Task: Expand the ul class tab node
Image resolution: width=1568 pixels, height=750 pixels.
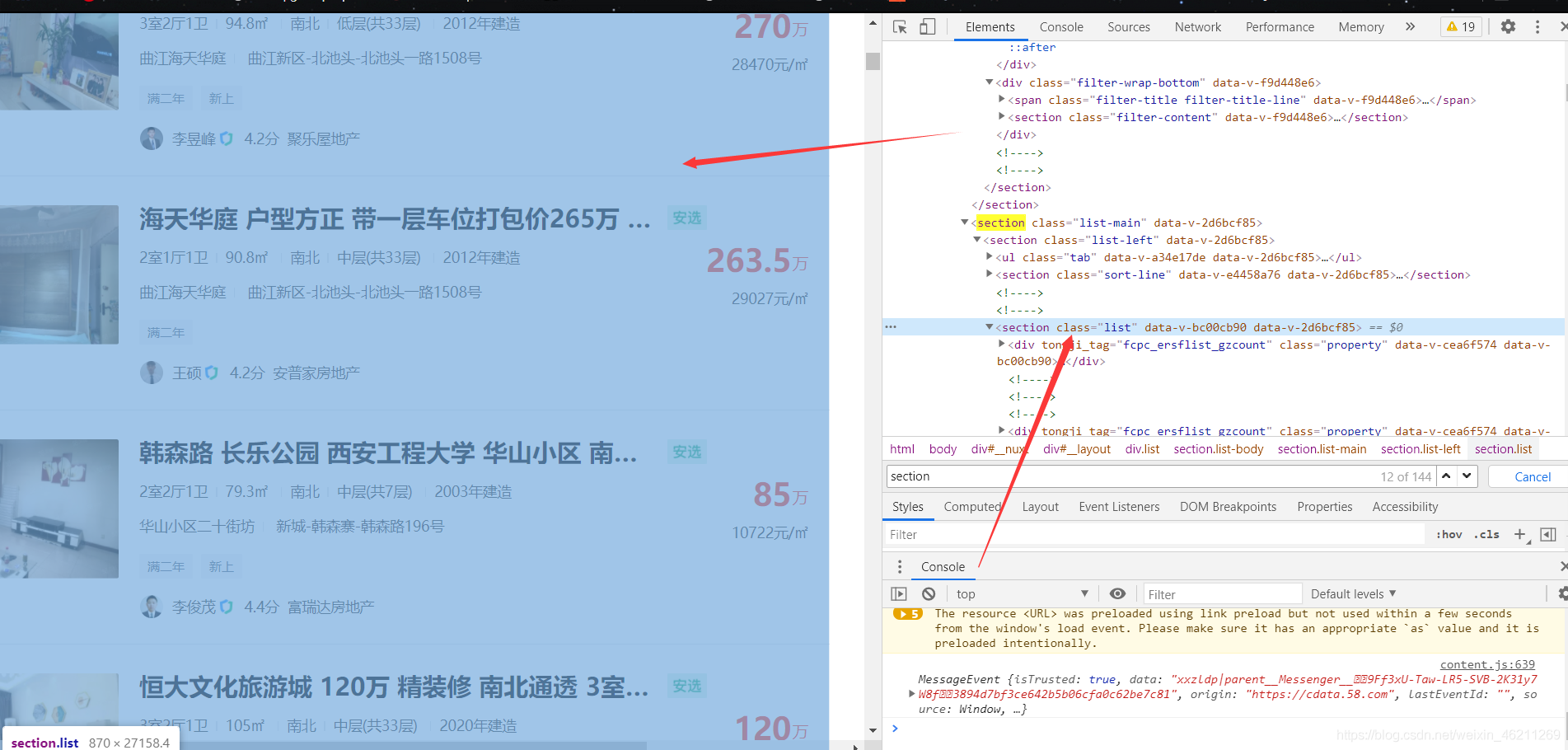Action: pyautogui.click(x=990, y=257)
